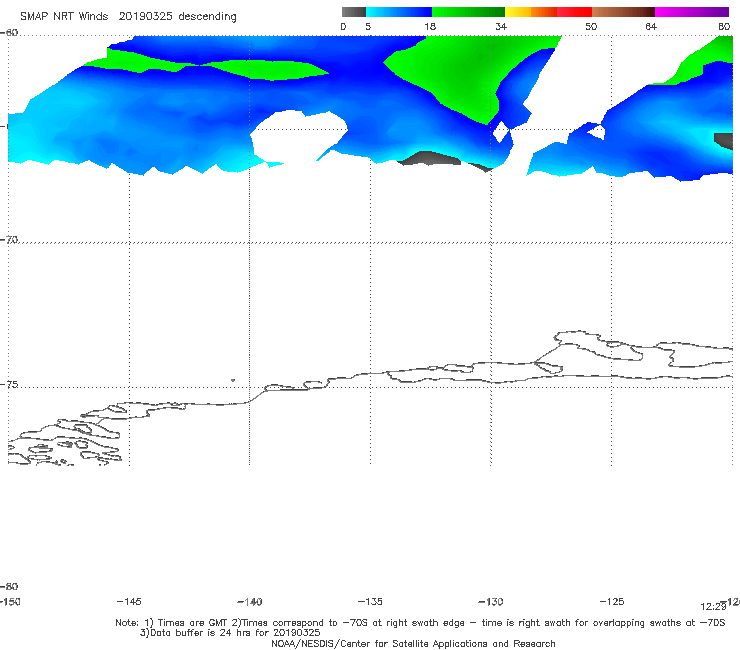Click the '-135' longitude axis label
Screen dimensions: 740x650
click(x=370, y=602)
